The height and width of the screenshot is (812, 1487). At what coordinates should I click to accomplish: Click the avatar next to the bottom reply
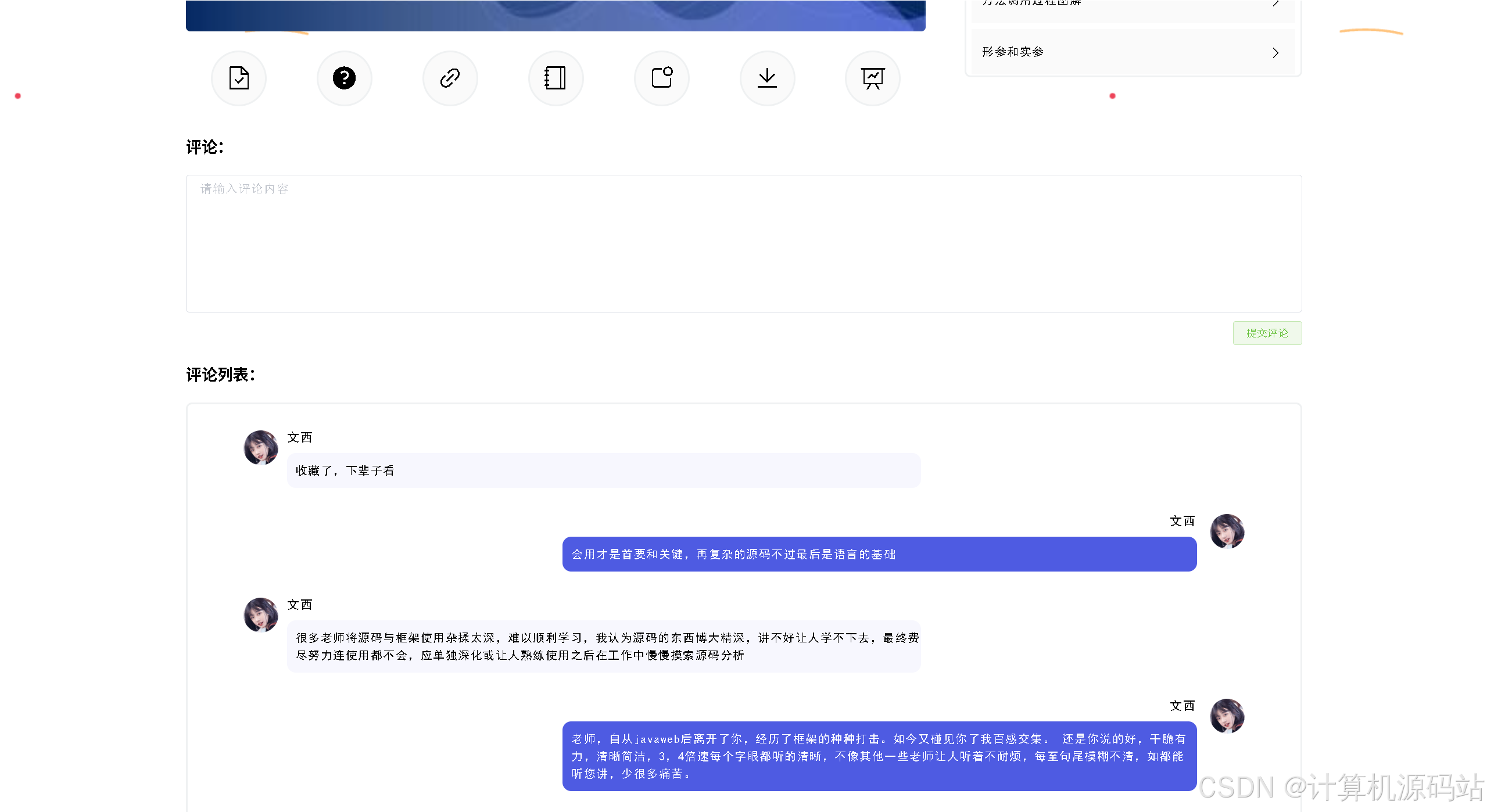1227,716
